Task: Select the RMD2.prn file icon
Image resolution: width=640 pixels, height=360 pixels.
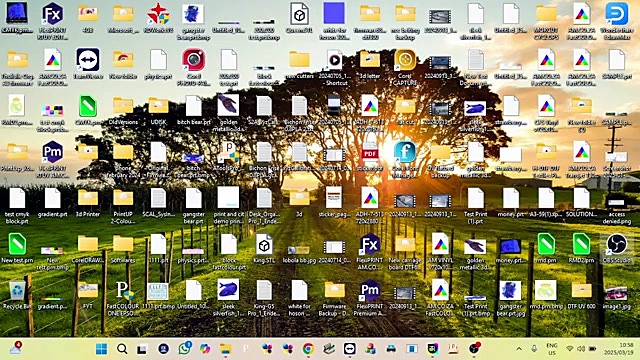Action: pos(581,244)
